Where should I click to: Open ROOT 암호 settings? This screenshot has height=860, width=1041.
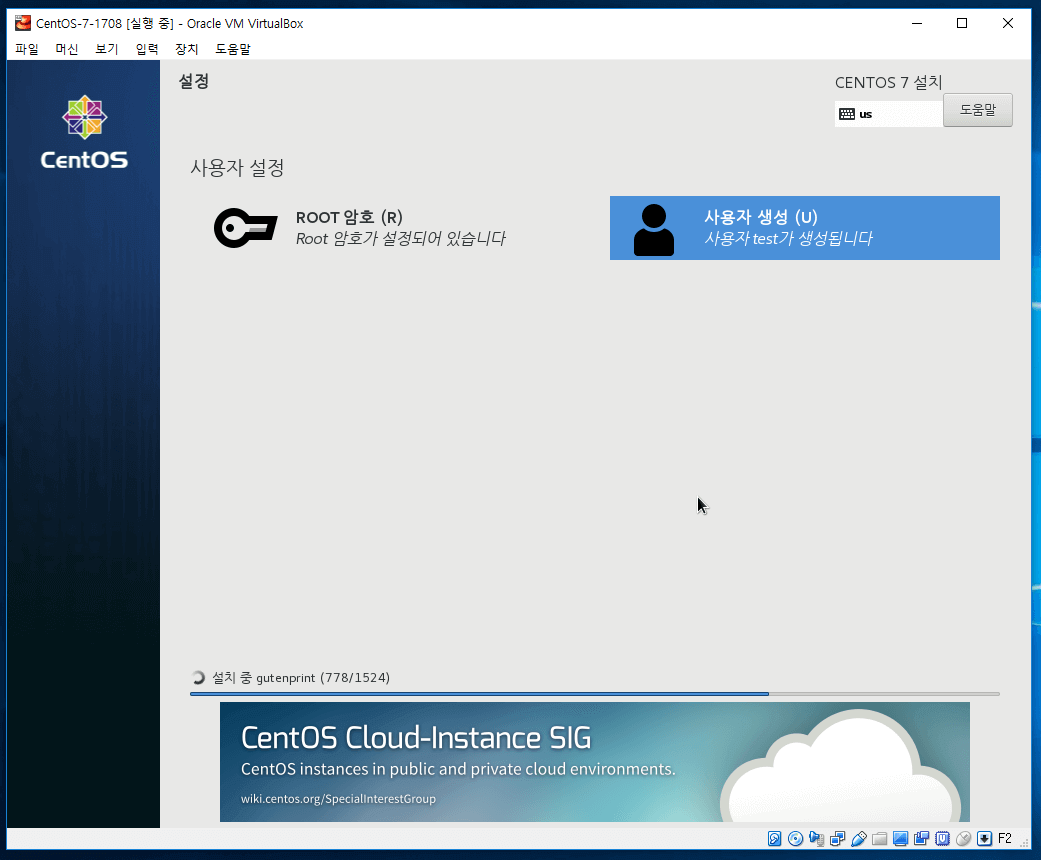pyautogui.click(x=360, y=228)
